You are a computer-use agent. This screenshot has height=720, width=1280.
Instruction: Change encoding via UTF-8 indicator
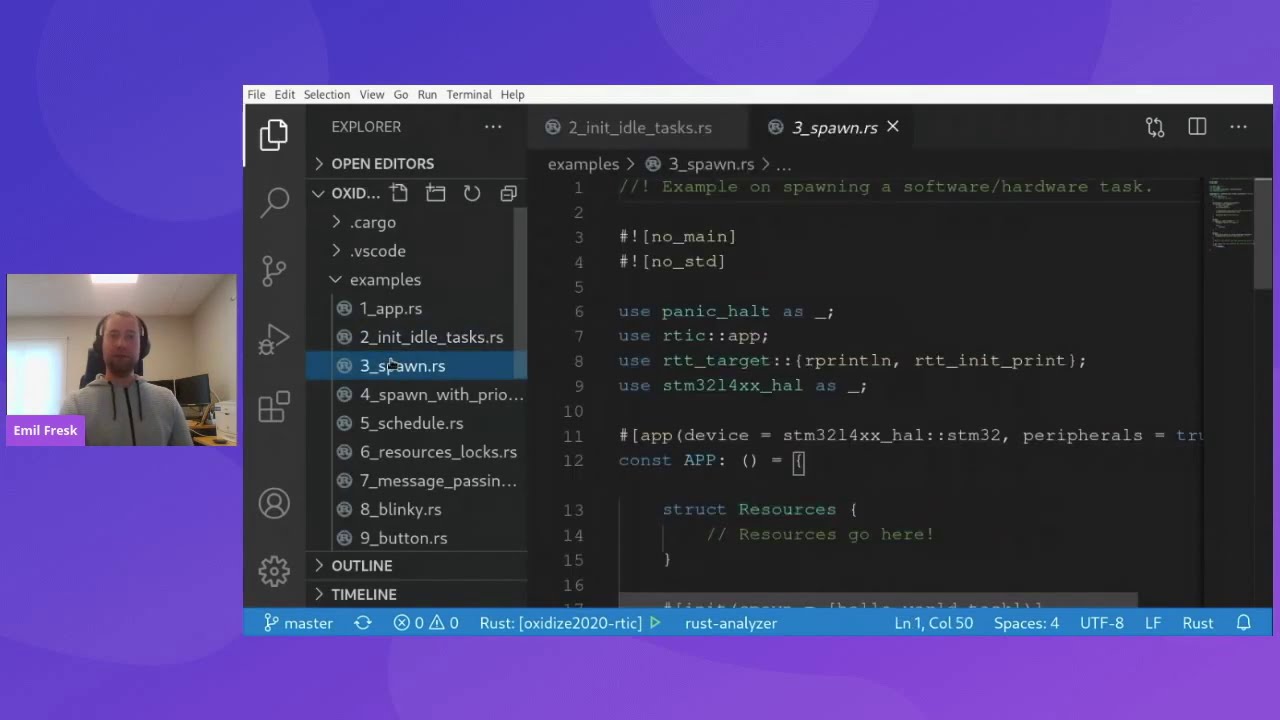(1102, 623)
